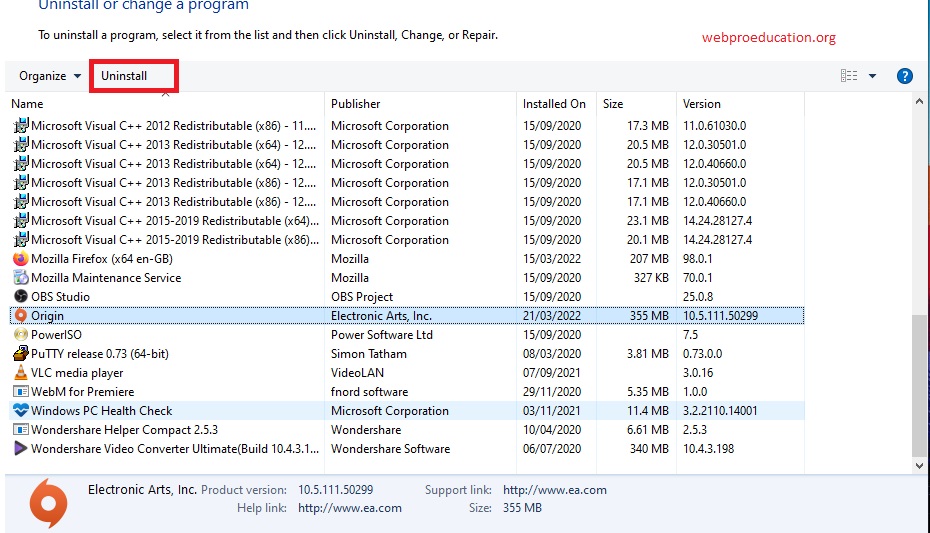Image resolution: width=930 pixels, height=533 pixels.
Task: Click the large Origin logo in details pane
Action: pyautogui.click(x=48, y=503)
